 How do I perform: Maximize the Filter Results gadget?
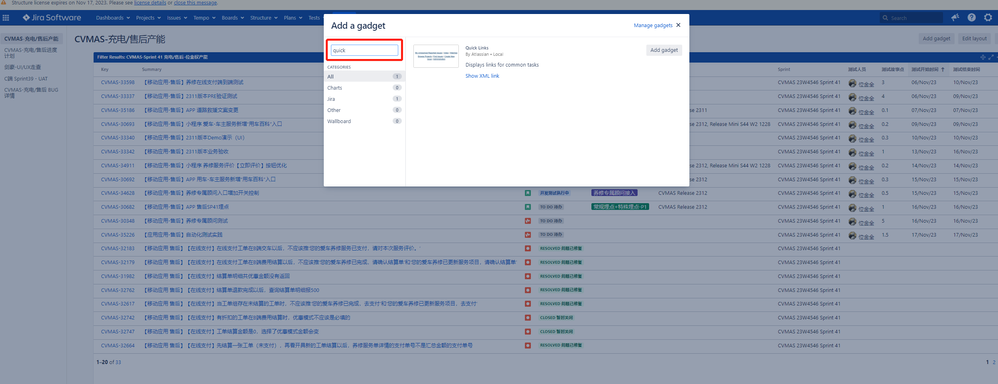pyautogui.click(x=991, y=57)
